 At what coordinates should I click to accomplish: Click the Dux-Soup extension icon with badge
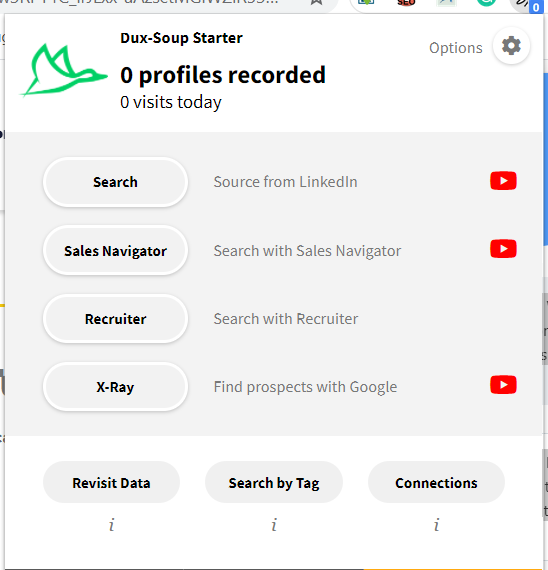point(527,4)
